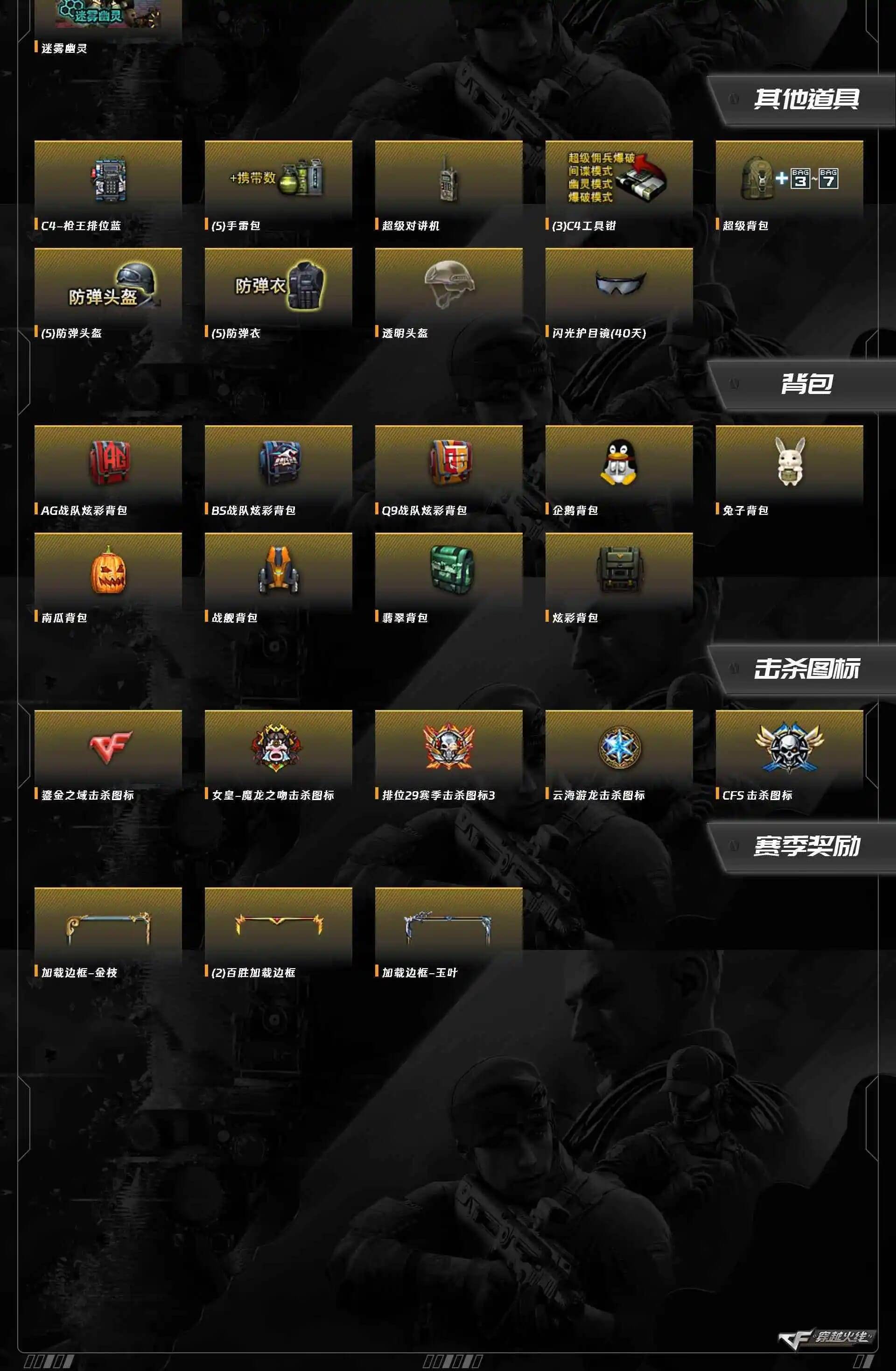
Task: Click the 赛季奖励 section header
Action: click(x=806, y=846)
